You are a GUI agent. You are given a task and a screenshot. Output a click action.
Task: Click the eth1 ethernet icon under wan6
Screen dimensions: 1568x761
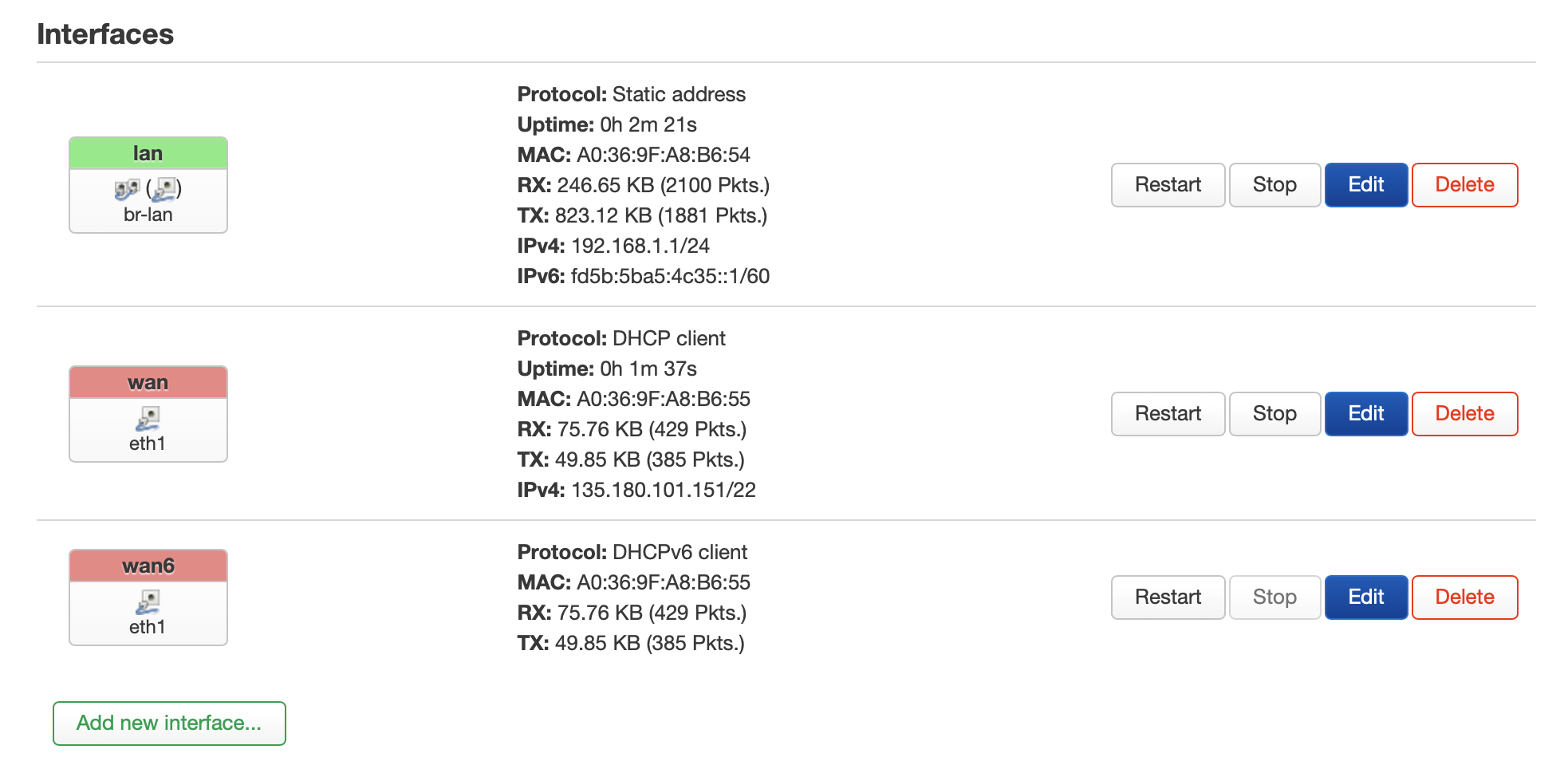click(148, 602)
